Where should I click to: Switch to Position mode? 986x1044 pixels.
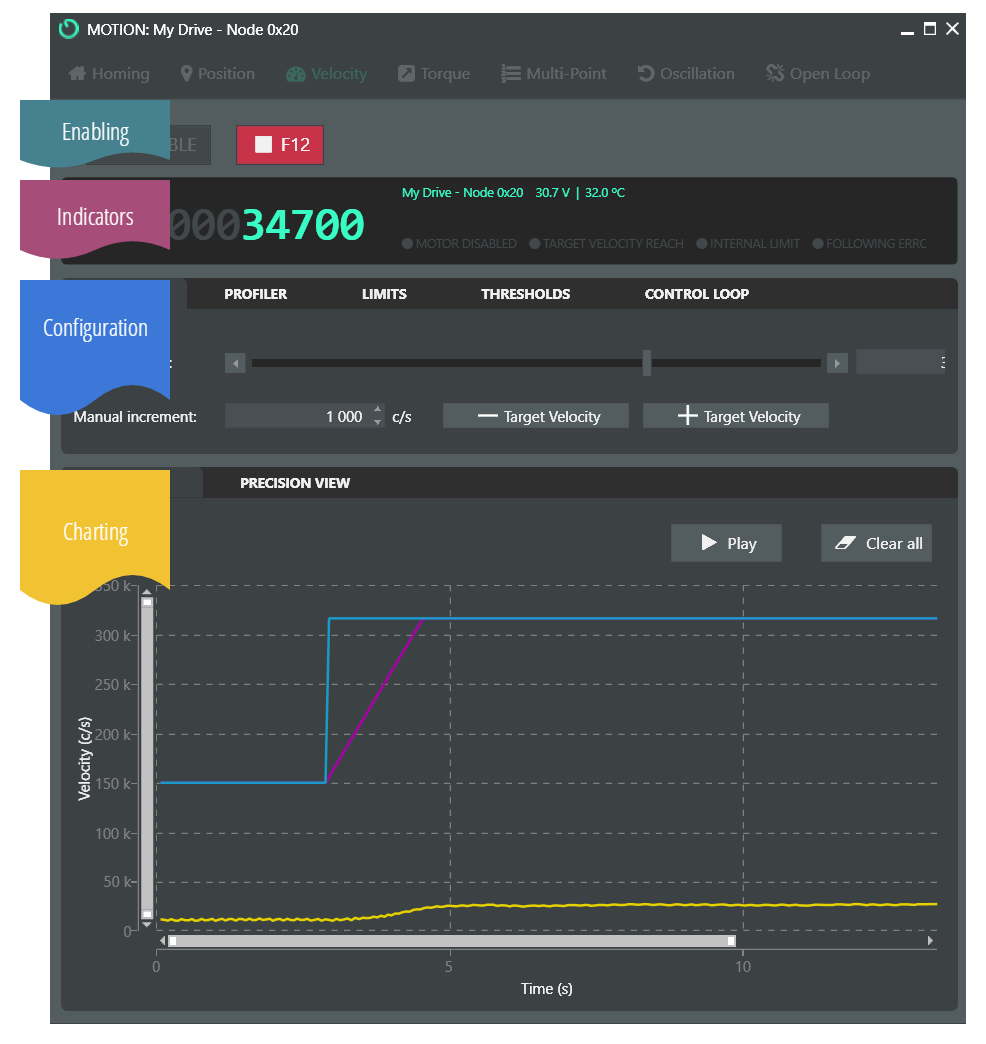coord(217,74)
